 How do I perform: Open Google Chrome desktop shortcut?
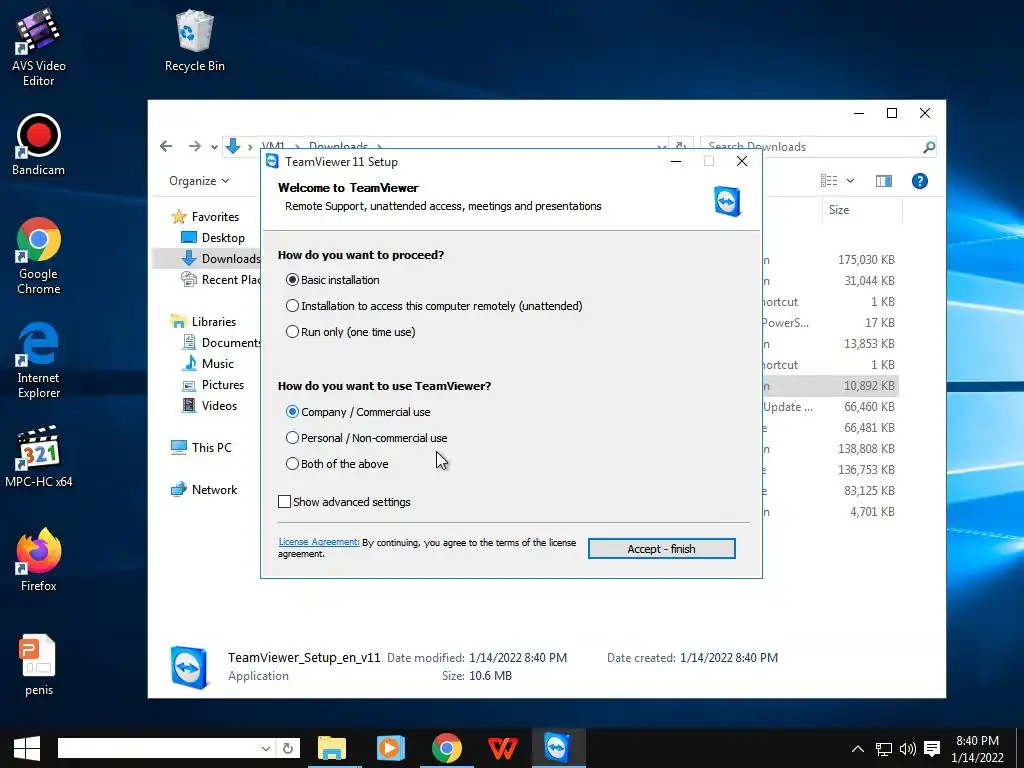click(39, 256)
